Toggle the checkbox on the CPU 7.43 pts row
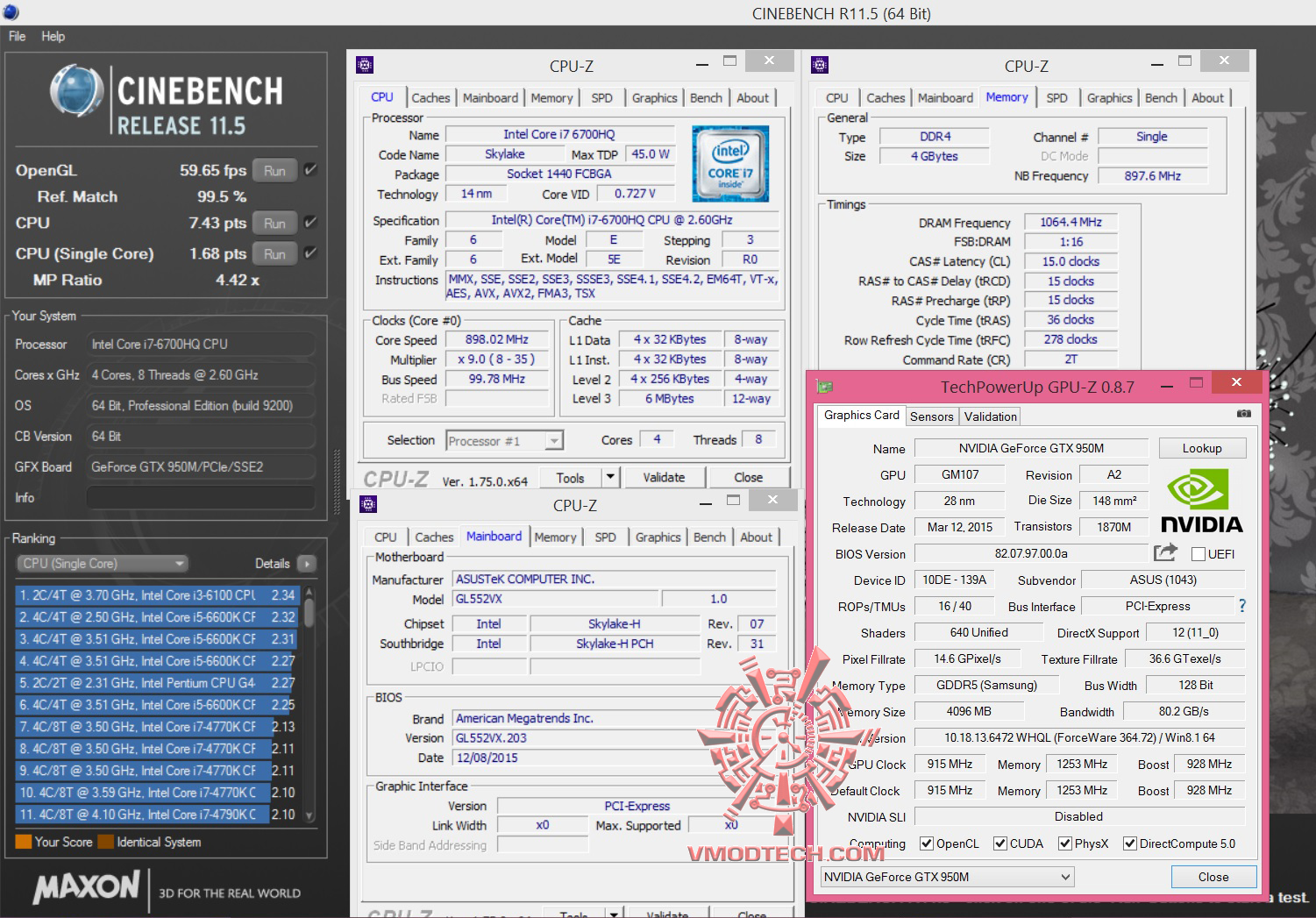1316x918 pixels. pyautogui.click(x=310, y=223)
